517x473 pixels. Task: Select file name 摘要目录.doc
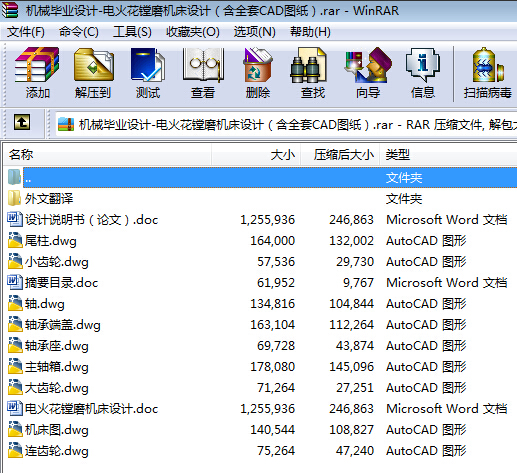tap(61, 283)
